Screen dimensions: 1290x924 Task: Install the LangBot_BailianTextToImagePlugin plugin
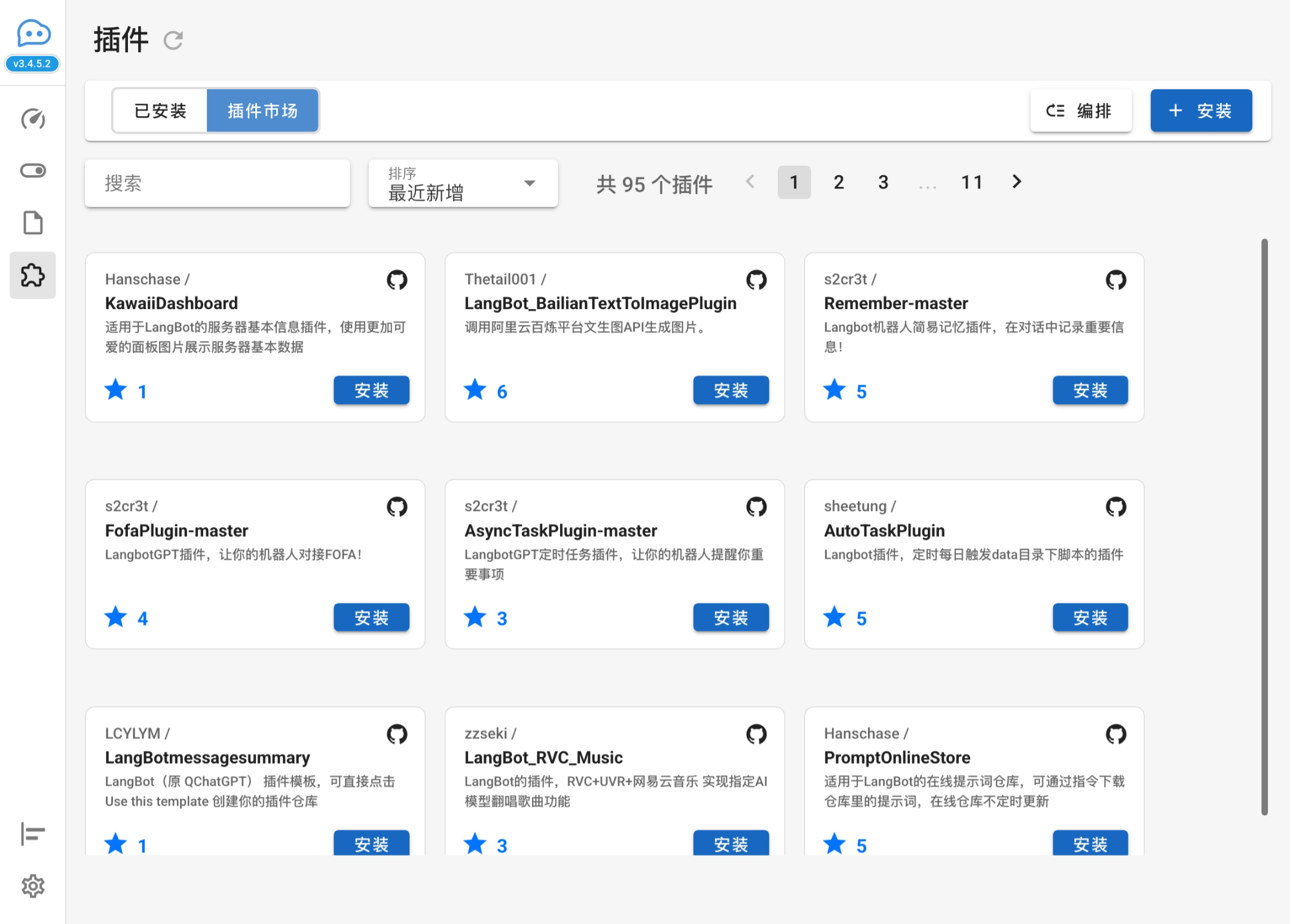(730, 390)
